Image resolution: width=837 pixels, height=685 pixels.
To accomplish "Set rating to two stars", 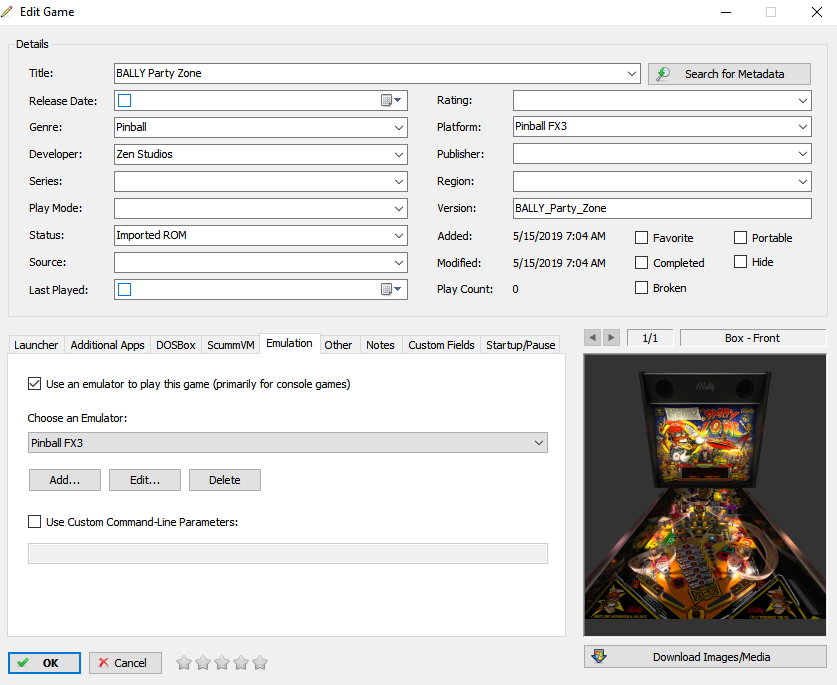I will 203,663.
